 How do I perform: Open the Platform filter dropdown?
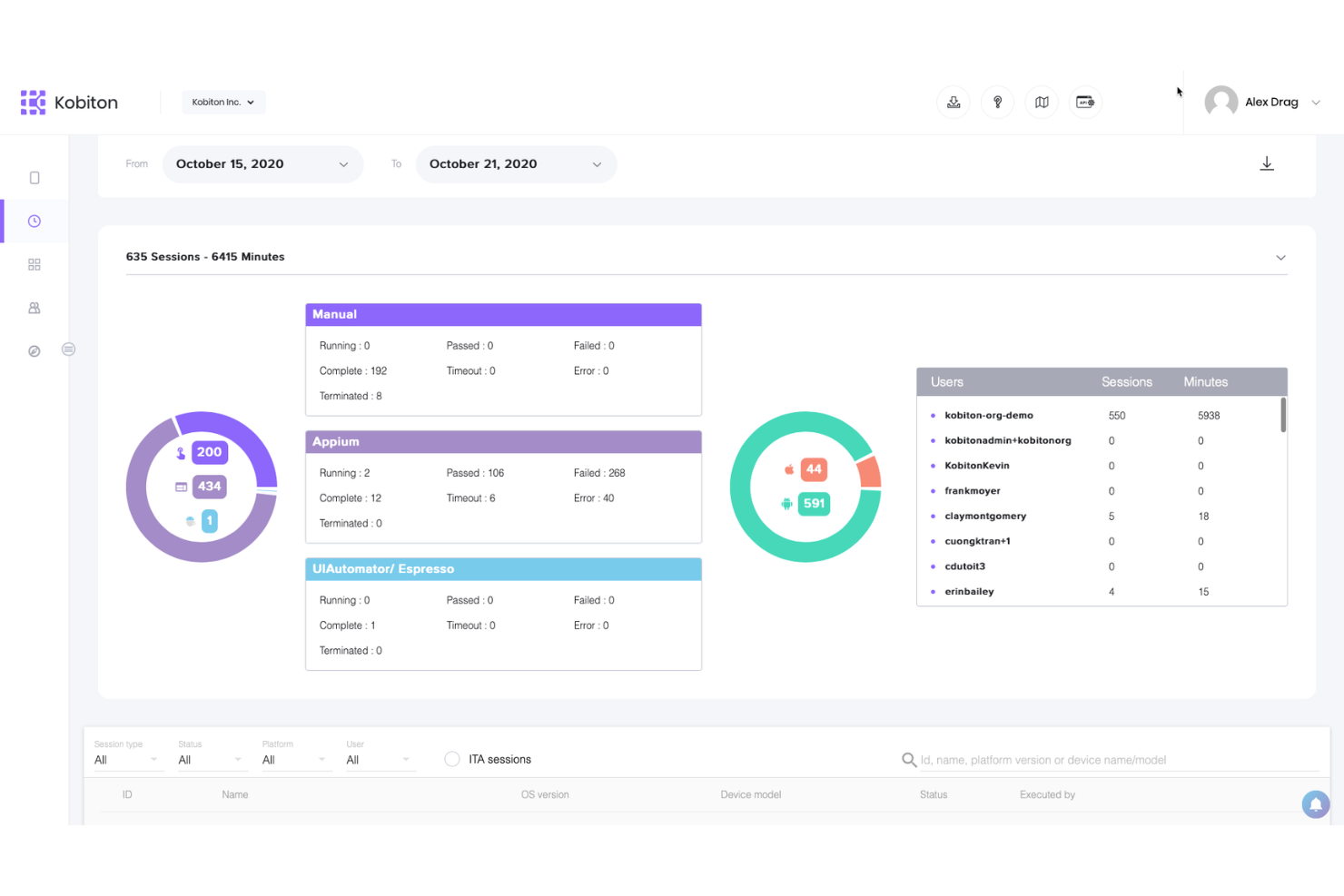pos(292,759)
